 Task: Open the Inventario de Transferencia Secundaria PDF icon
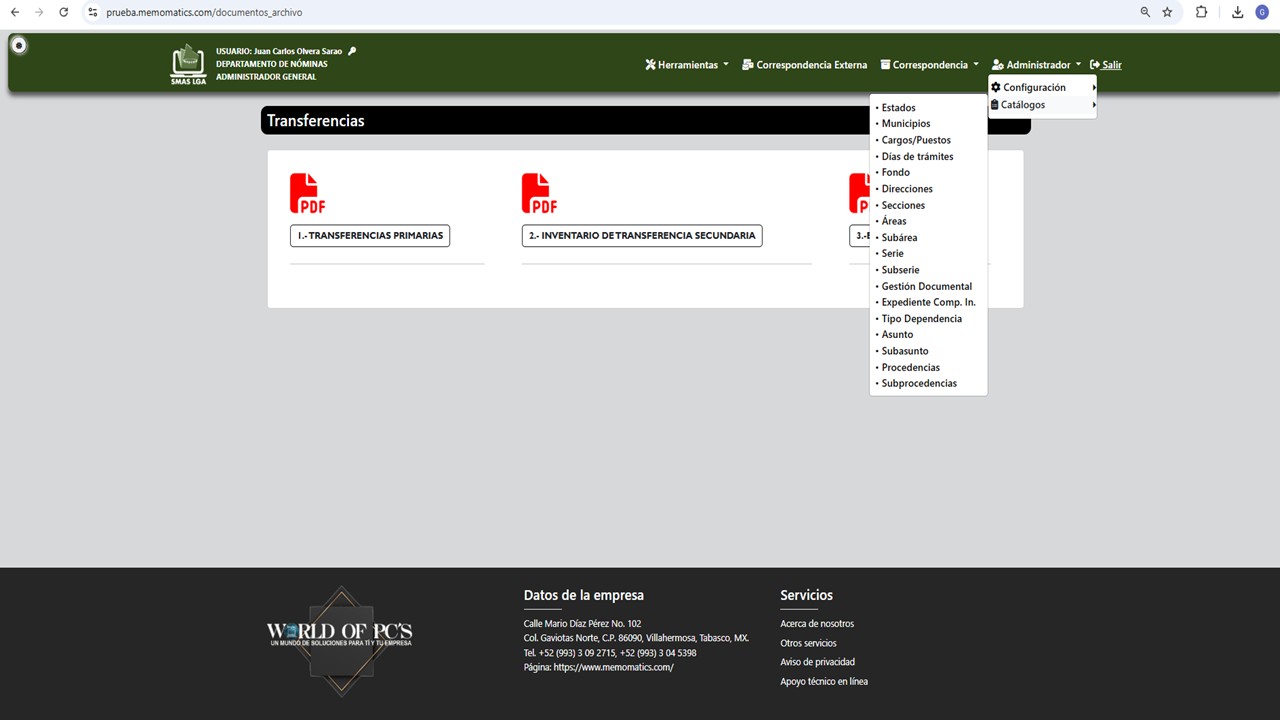pos(539,193)
